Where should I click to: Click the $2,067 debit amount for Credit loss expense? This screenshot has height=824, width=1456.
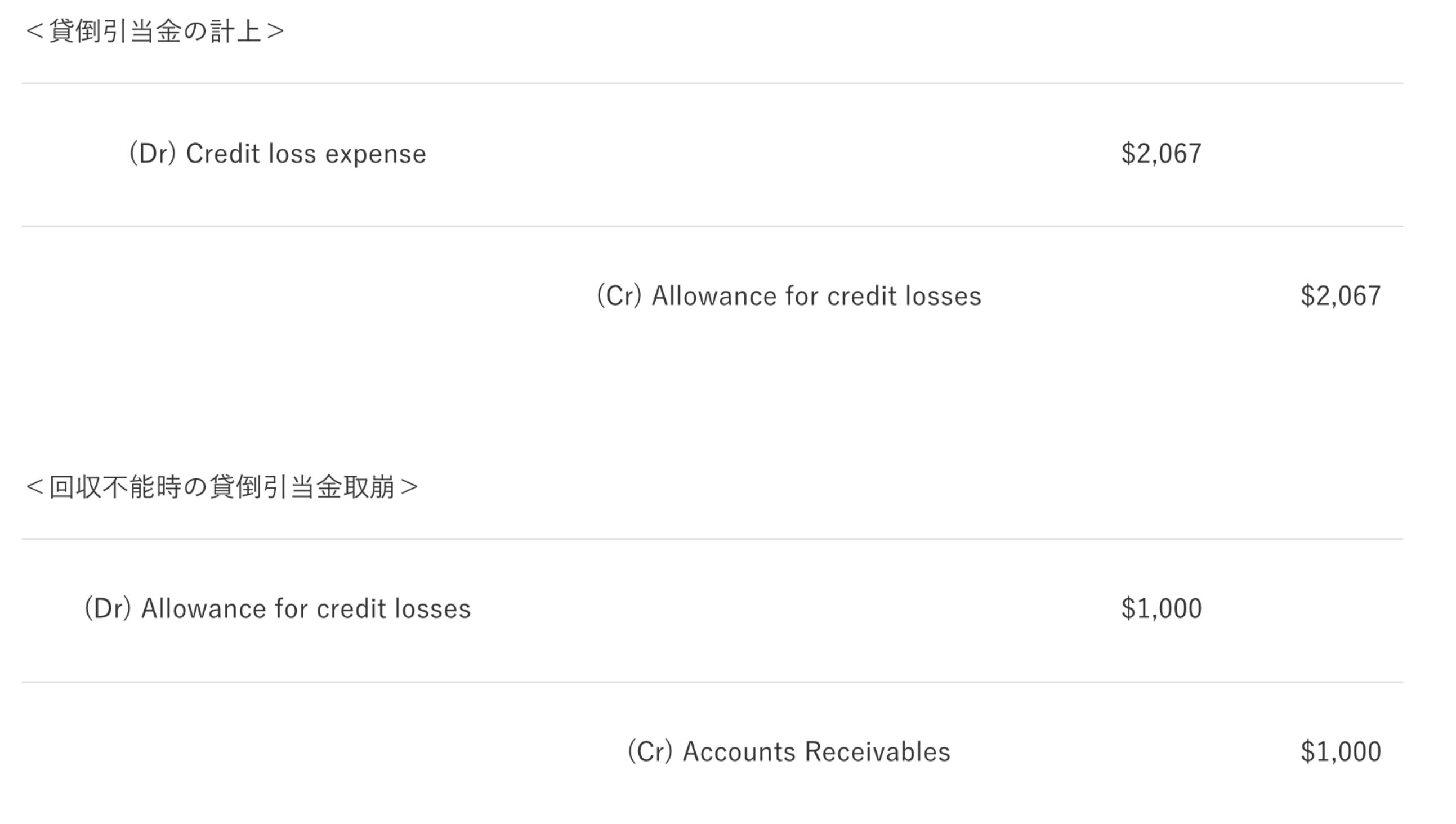(1161, 154)
